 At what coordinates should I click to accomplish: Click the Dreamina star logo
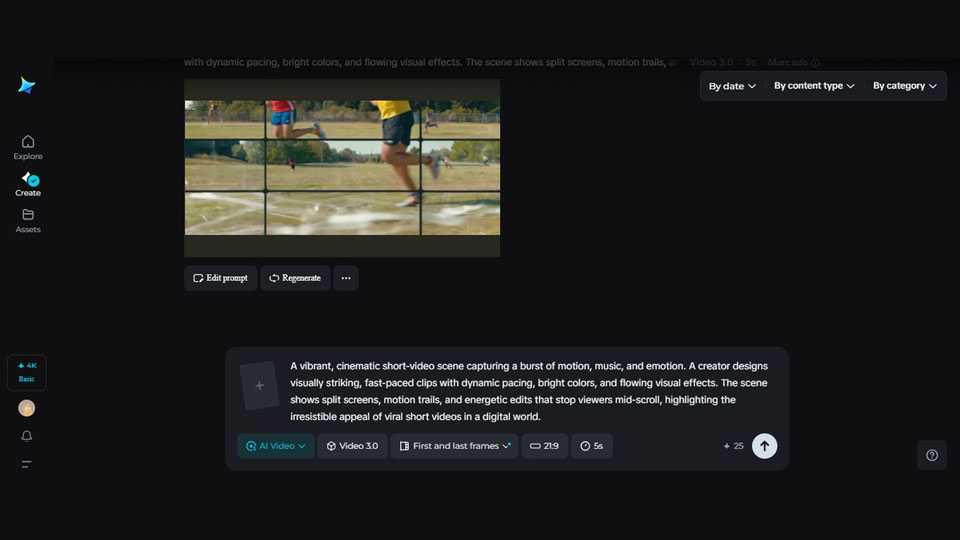click(x=26, y=85)
